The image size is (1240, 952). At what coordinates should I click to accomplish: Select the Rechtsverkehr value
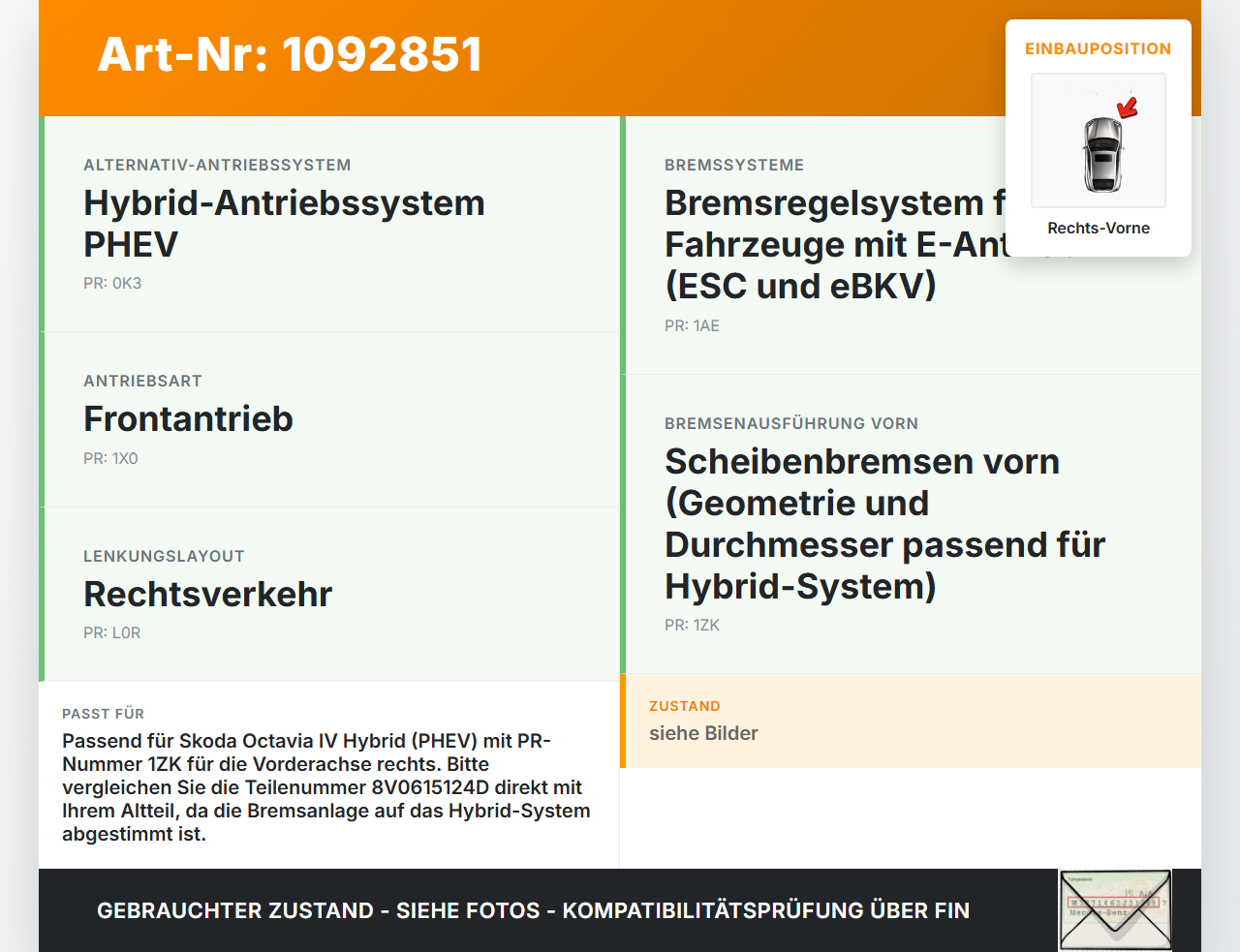pyautogui.click(x=207, y=594)
